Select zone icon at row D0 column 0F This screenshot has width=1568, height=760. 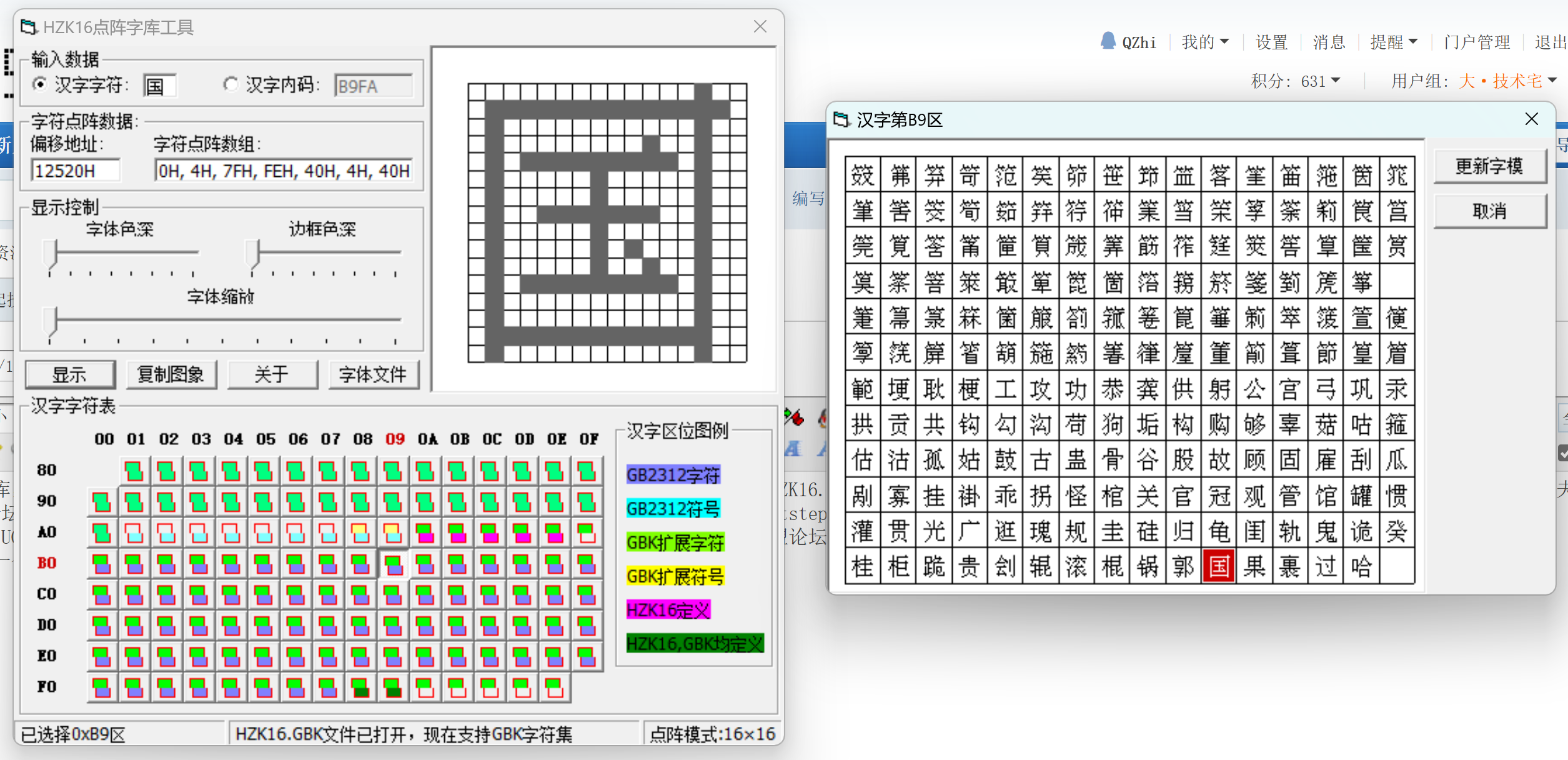click(x=587, y=626)
